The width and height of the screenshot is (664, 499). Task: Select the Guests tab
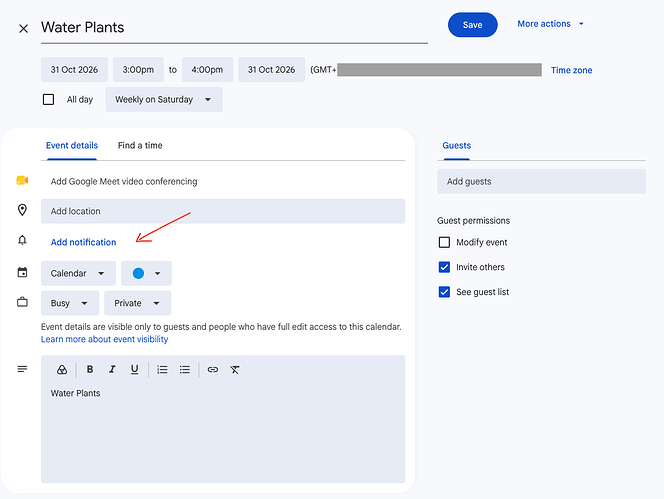[456, 145]
